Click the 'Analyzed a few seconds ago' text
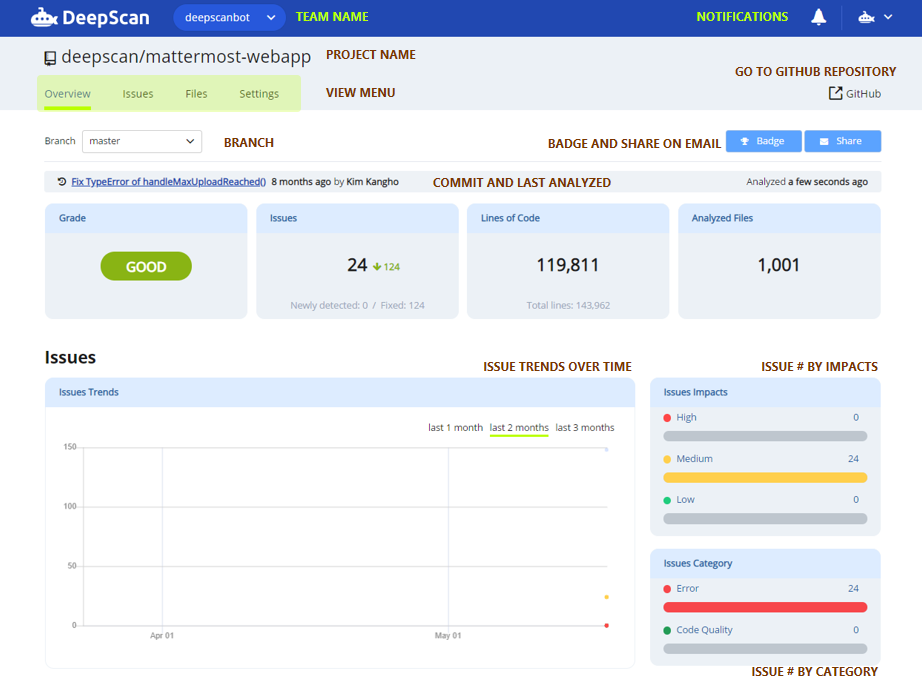922x692 pixels. click(x=807, y=182)
